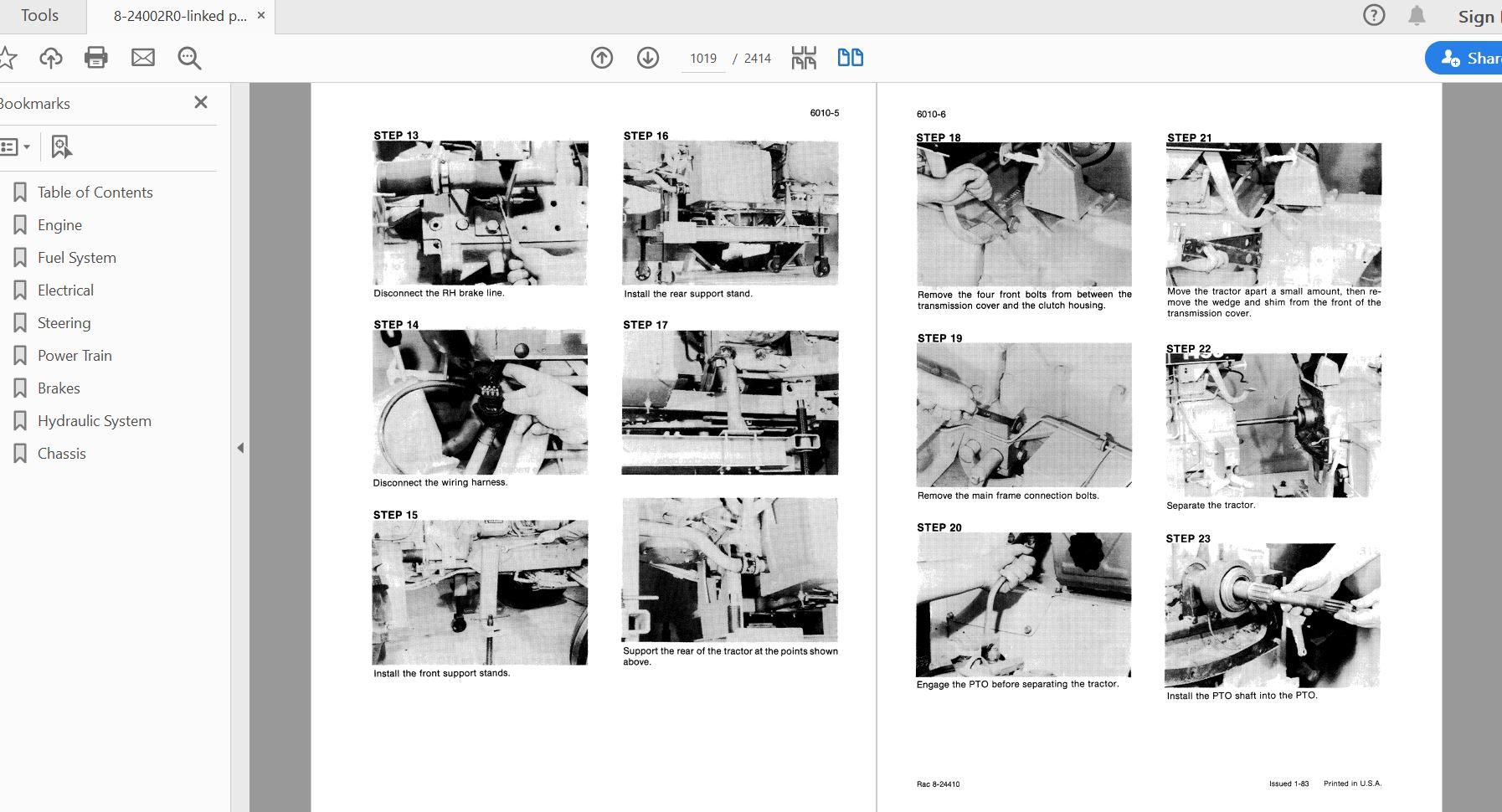Upload the file to cloud storage
Viewport: 1502px width, 812px height.
pos(51,58)
